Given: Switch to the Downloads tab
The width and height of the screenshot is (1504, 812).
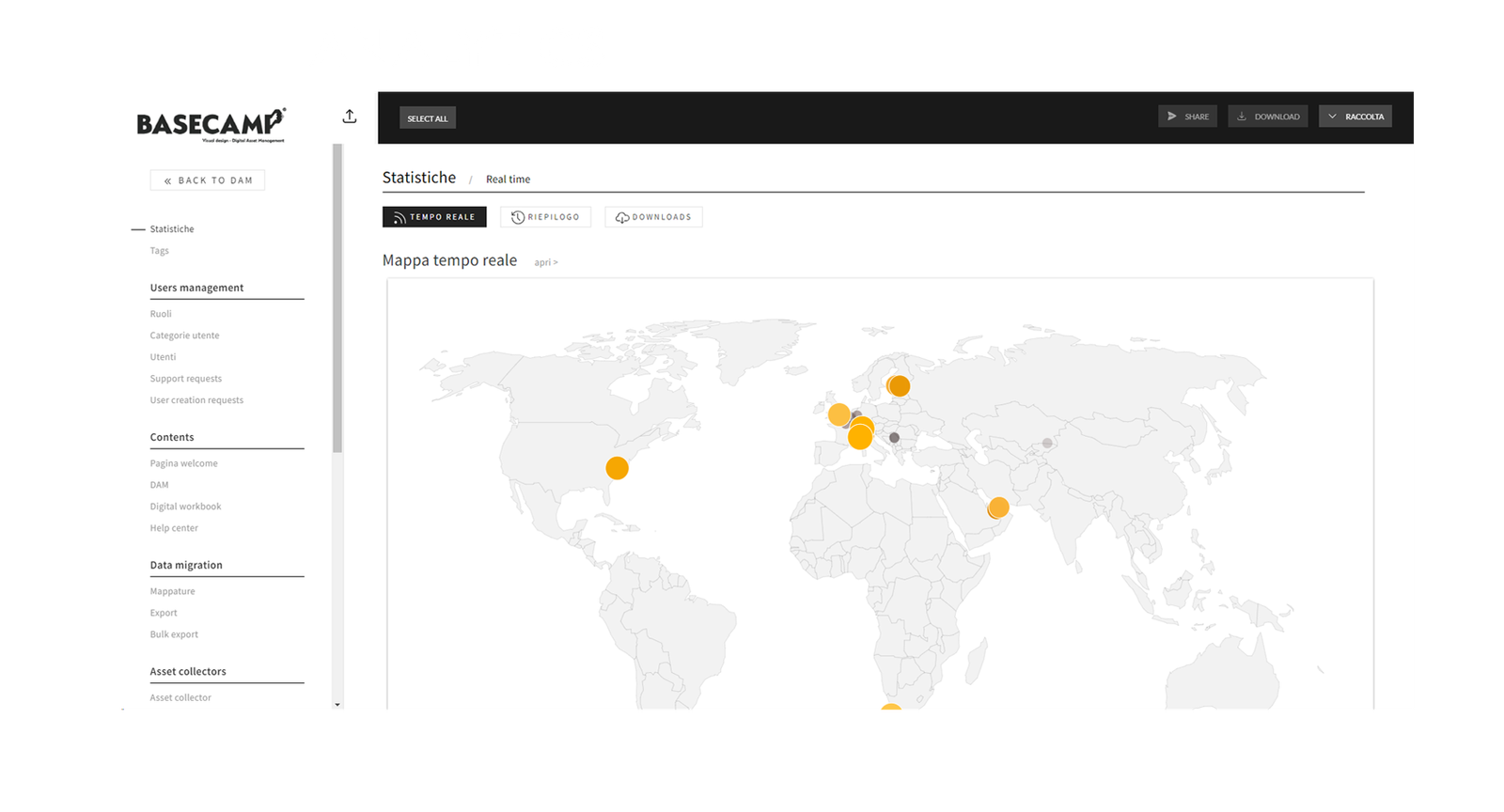Looking at the screenshot, I should pos(653,217).
